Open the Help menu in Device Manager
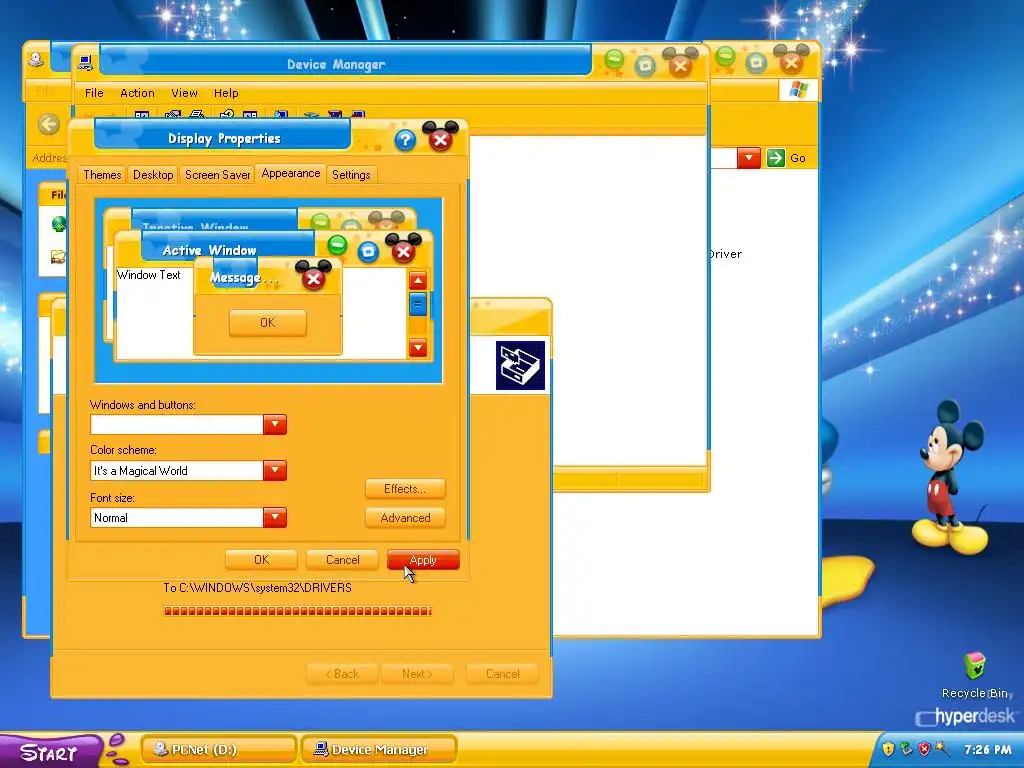 [x=226, y=93]
